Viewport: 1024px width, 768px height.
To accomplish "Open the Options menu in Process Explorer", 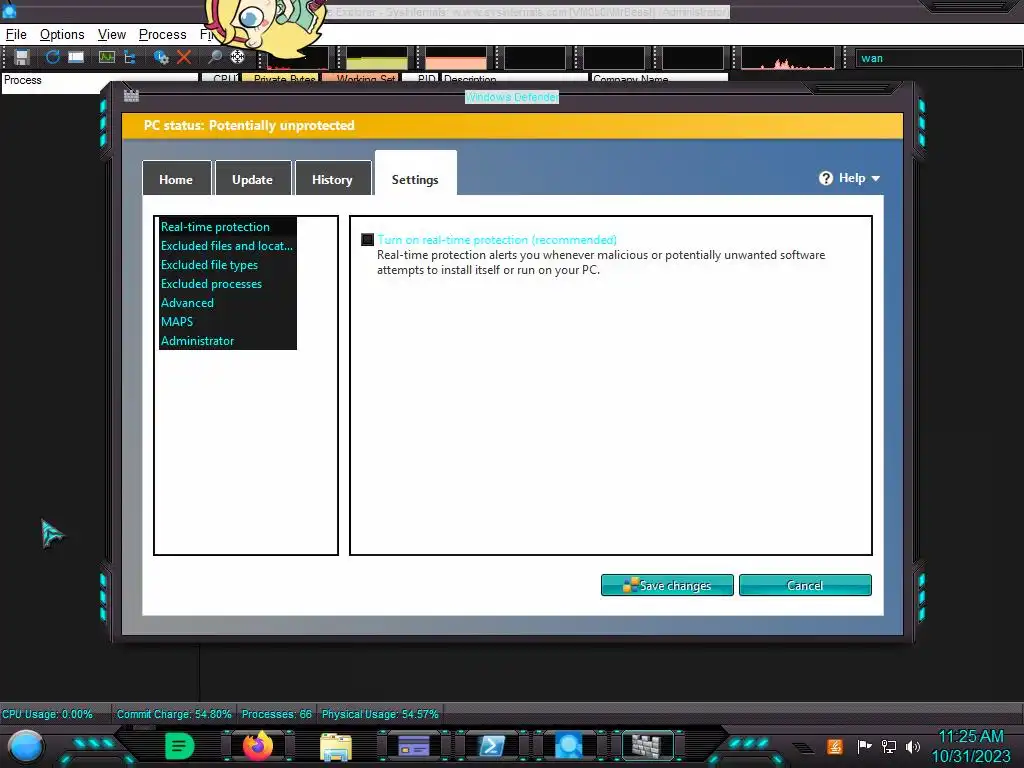I will pyautogui.click(x=62, y=35).
